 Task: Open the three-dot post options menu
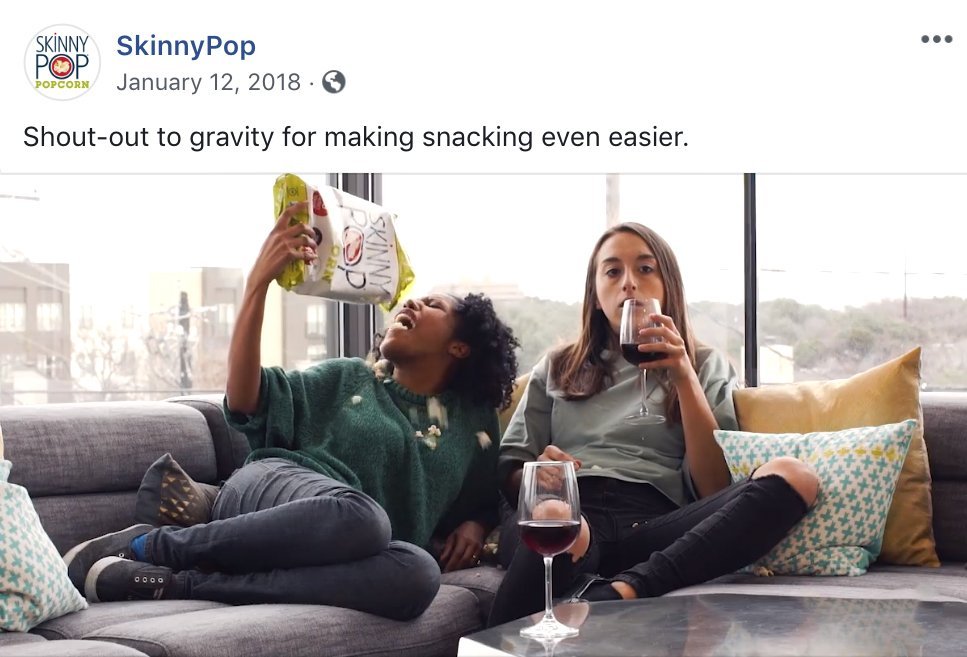tap(936, 39)
